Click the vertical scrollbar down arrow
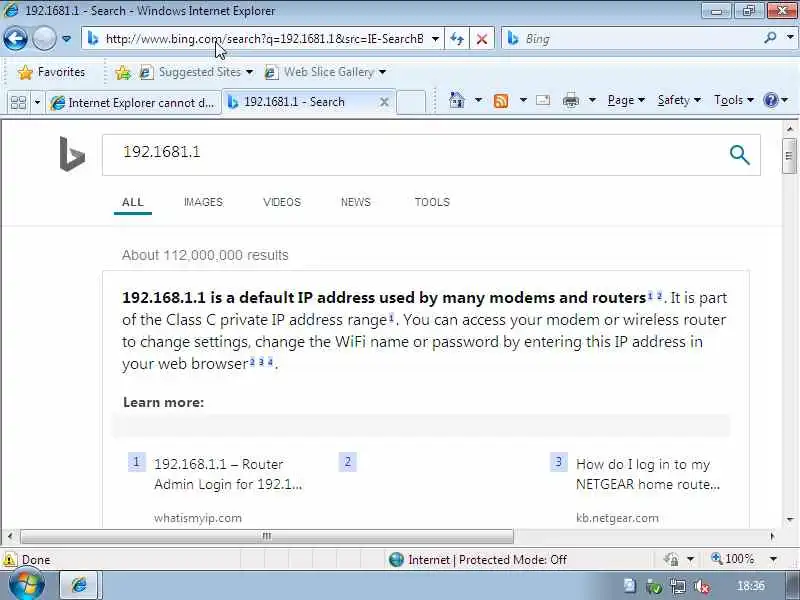Image resolution: width=800 pixels, height=600 pixels. pyautogui.click(x=790, y=520)
